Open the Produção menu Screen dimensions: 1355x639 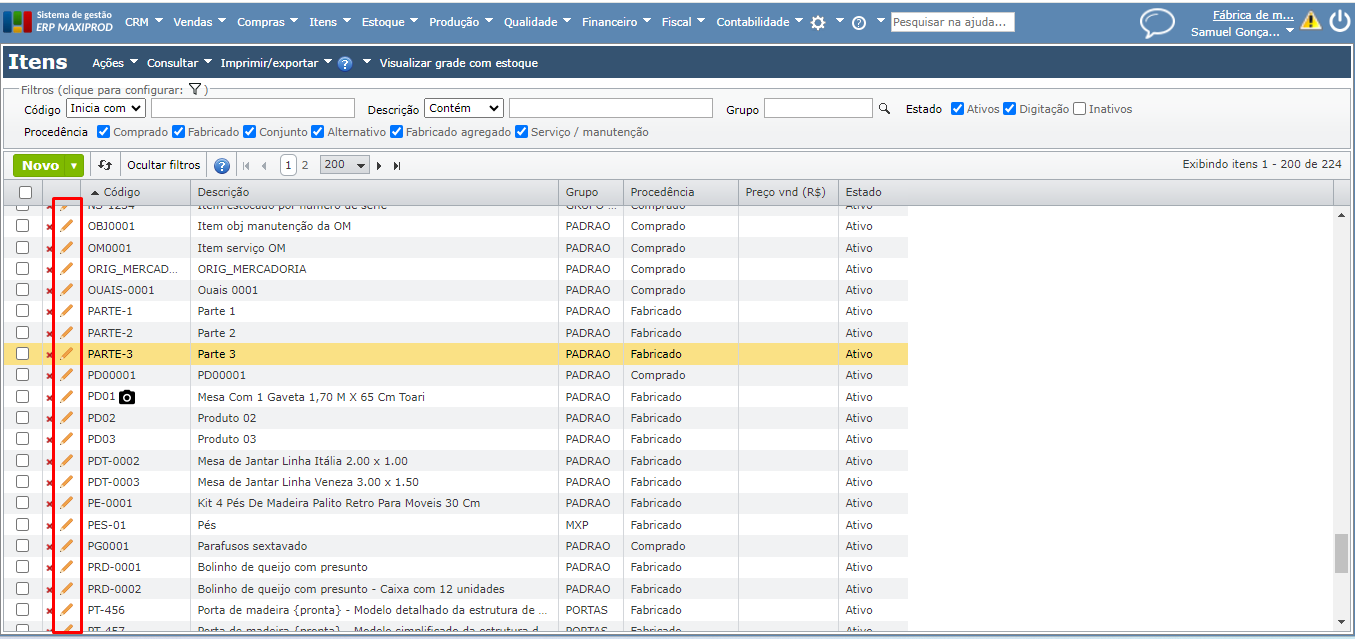pos(461,22)
